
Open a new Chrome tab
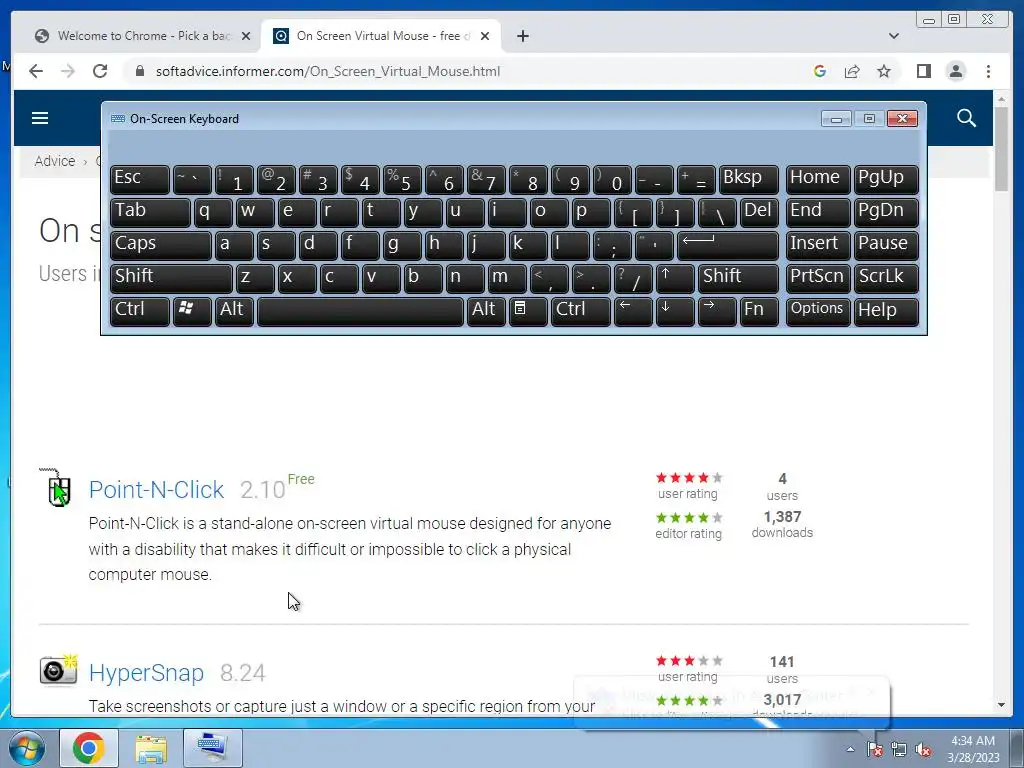tap(522, 36)
